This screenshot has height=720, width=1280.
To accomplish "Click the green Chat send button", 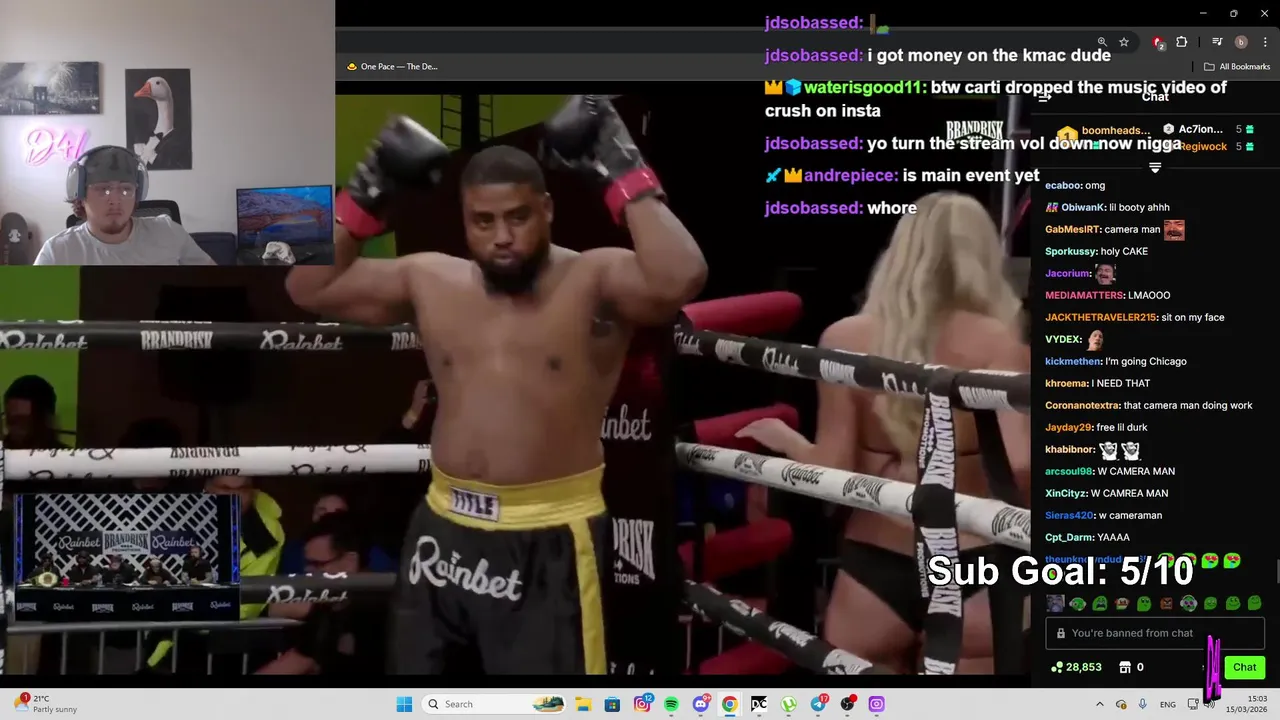I will pos(1244,667).
